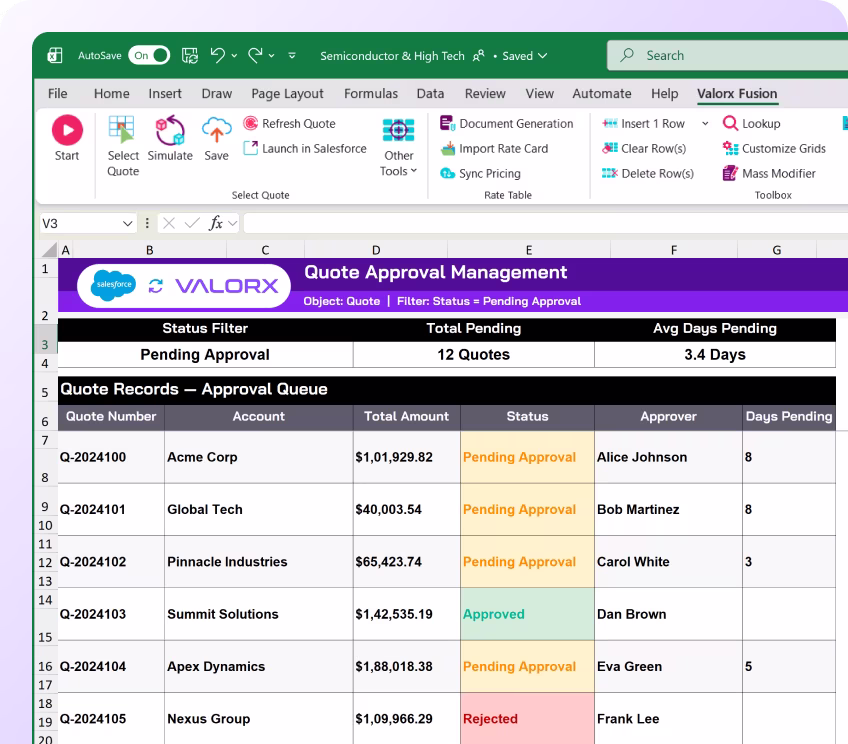Click the Days Pending column heading
The width and height of the screenshot is (848, 744).
tap(789, 416)
